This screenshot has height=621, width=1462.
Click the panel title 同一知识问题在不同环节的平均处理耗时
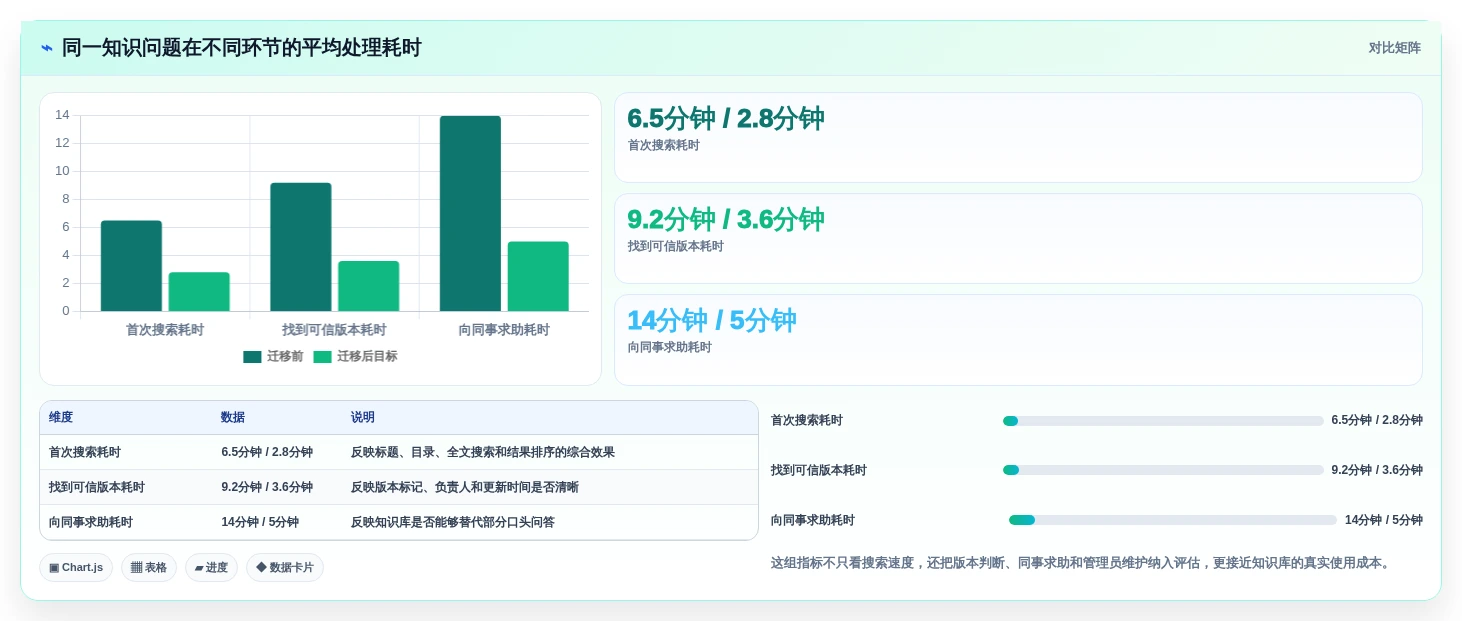[242, 48]
